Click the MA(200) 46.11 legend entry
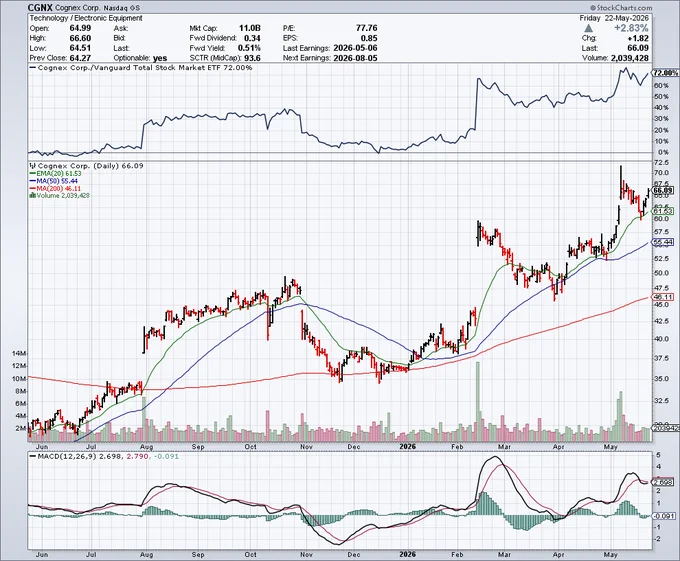This screenshot has width=680, height=561. (x=55, y=189)
